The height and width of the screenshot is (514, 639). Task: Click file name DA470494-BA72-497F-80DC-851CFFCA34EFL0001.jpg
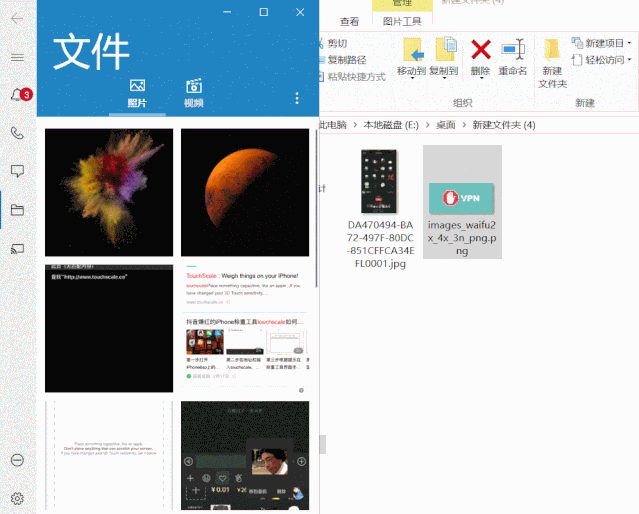380,245
